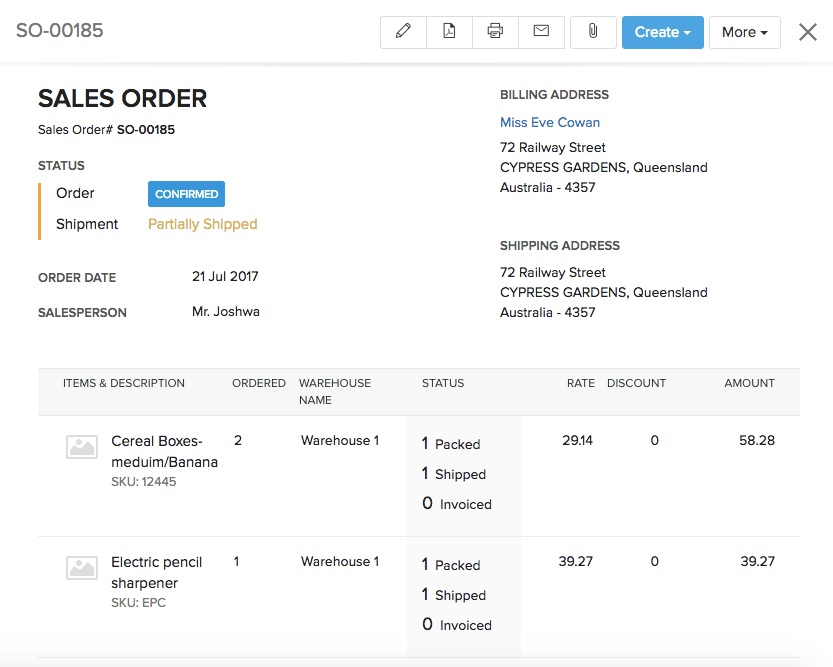Image resolution: width=833 pixels, height=667 pixels.
Task: Expand the More menu
Action: point(744,32)
